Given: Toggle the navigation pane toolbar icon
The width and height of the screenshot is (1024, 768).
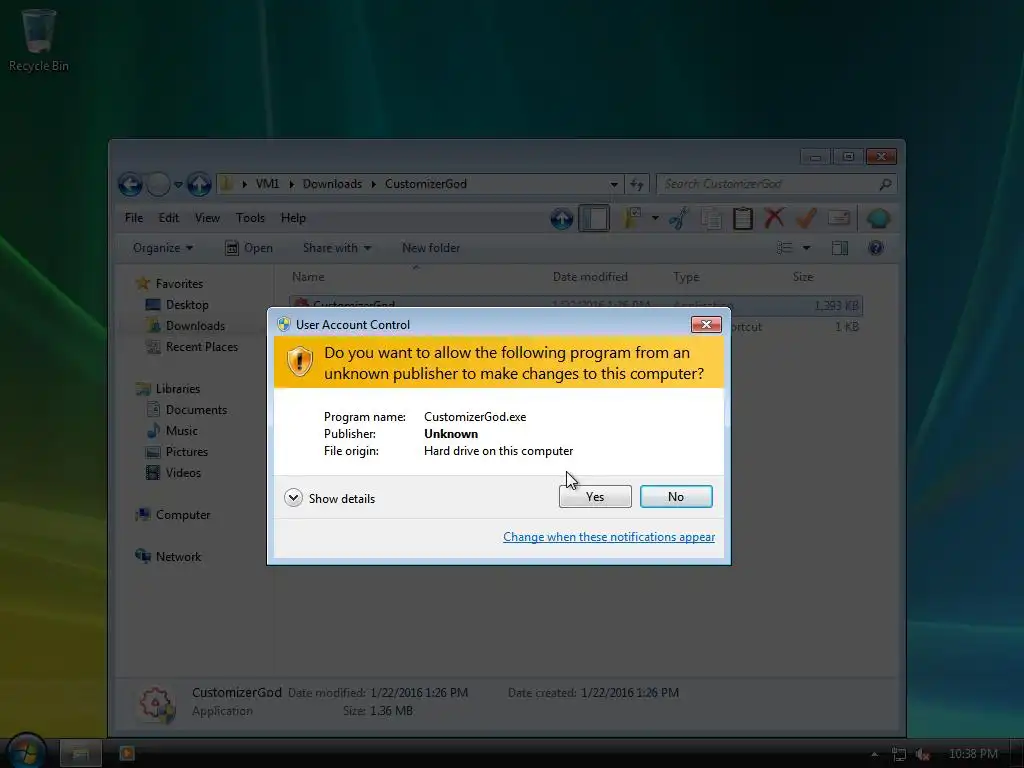Looking at the screenshot, I should click(594, 219).
